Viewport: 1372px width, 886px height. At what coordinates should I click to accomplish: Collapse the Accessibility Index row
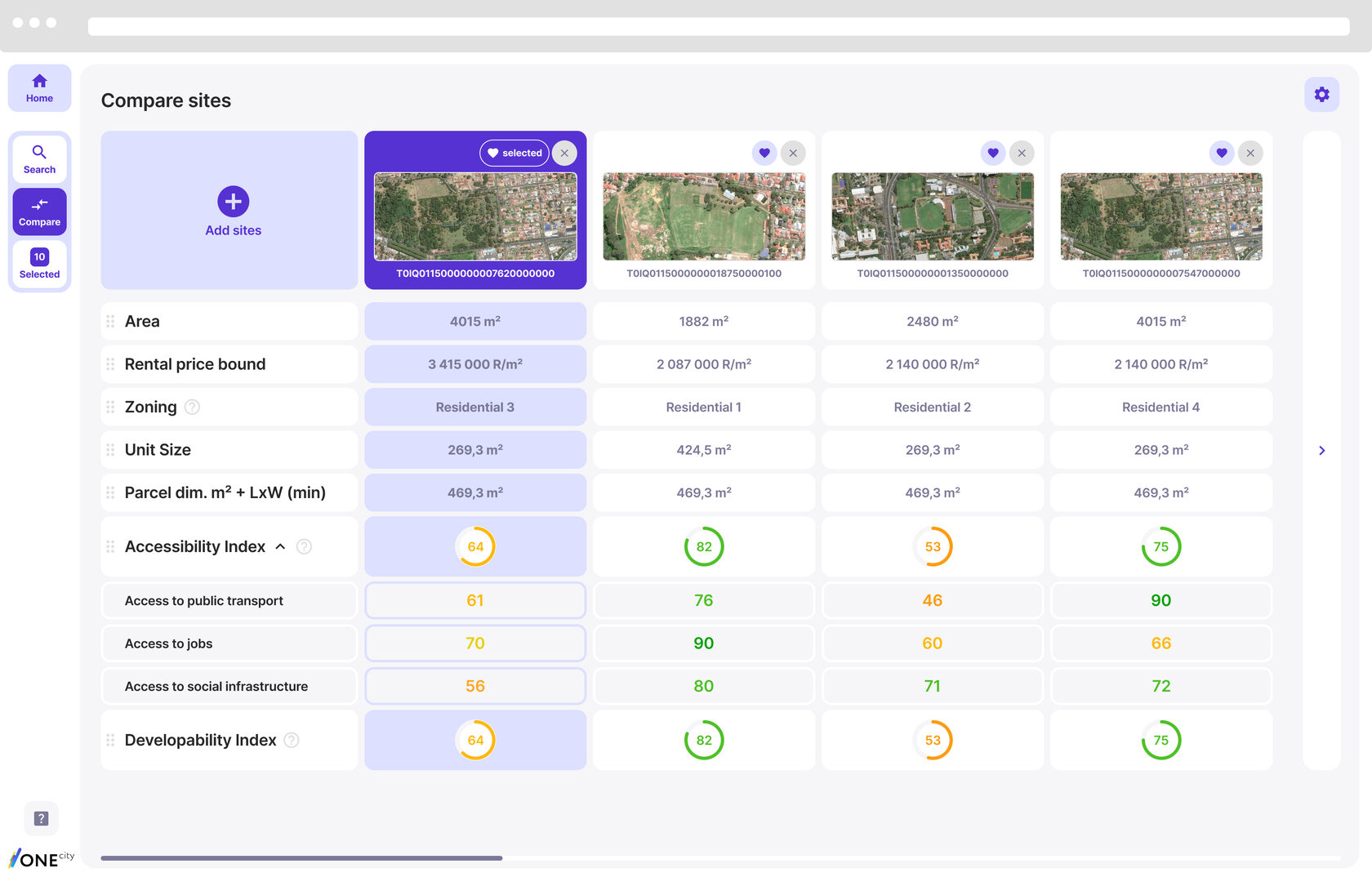click(x=280, y=546)
